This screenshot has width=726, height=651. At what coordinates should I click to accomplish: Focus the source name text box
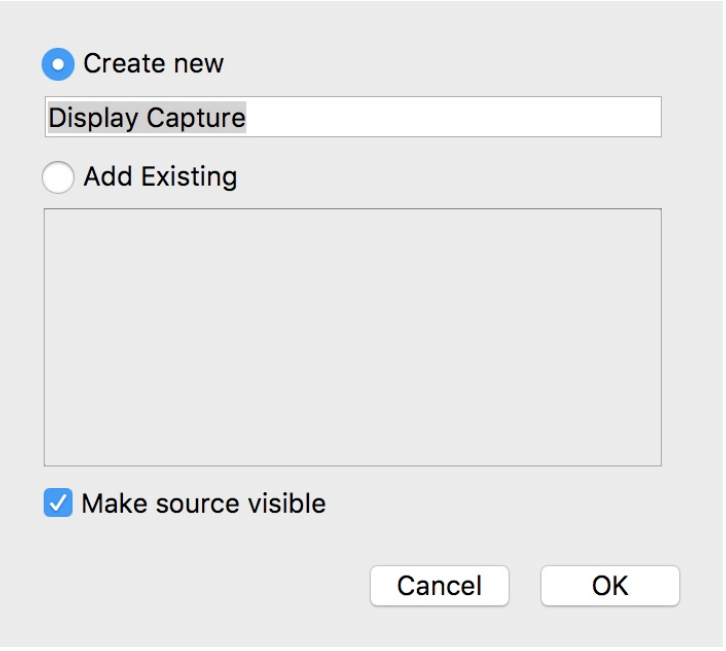[353, 117]
